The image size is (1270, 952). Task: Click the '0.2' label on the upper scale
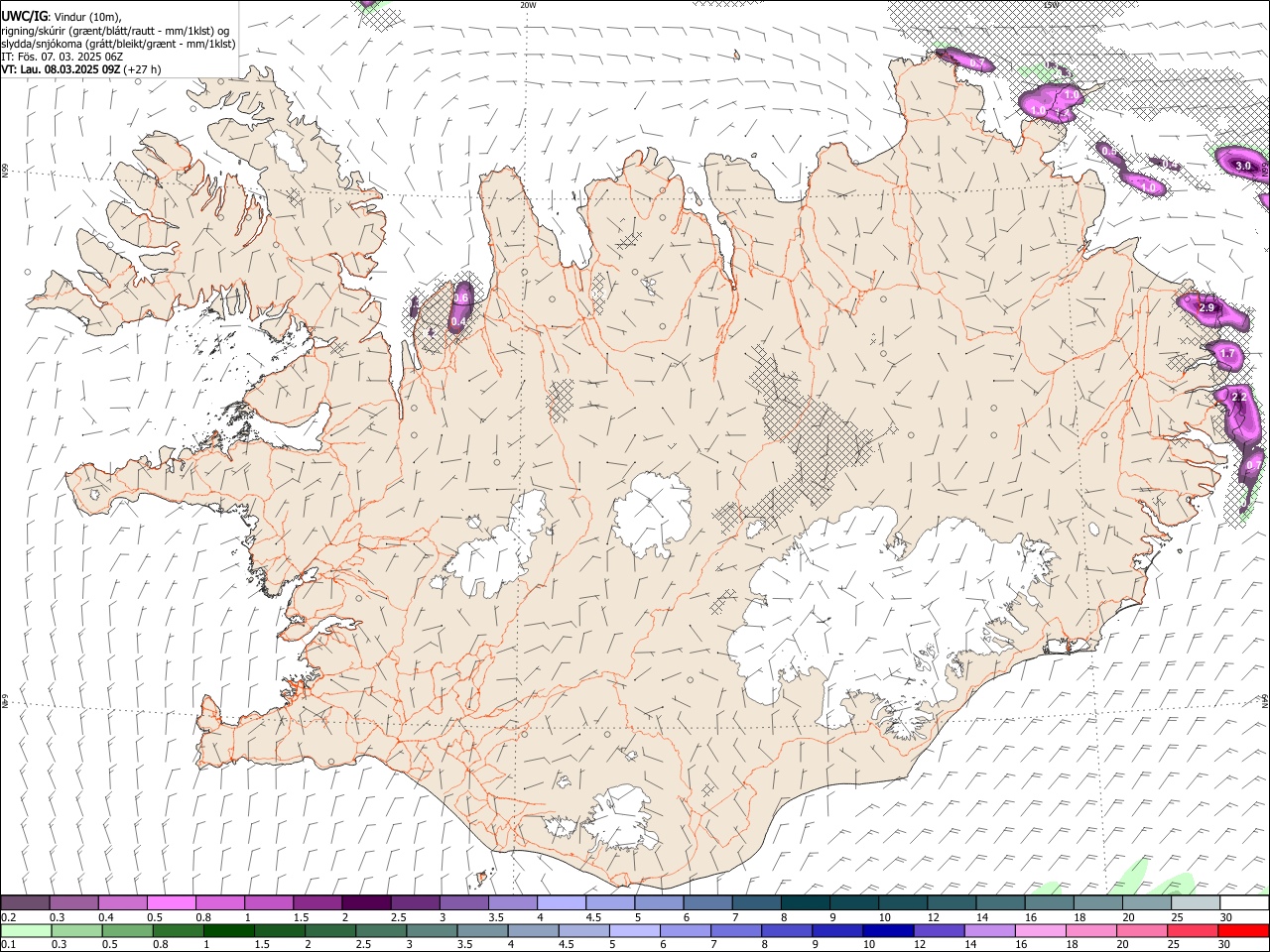(9, 917)
